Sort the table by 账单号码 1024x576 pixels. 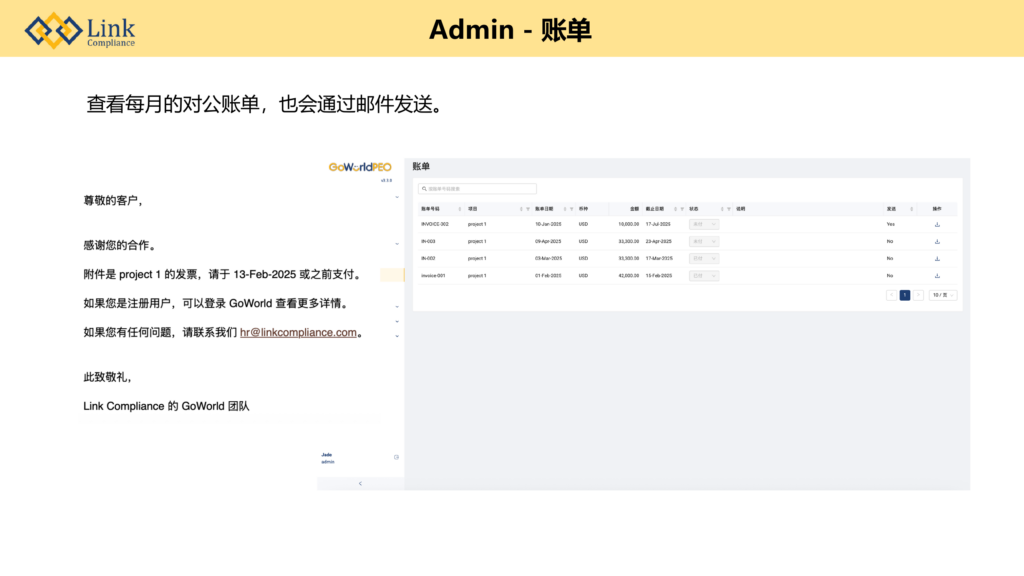[x=459, y=209]
